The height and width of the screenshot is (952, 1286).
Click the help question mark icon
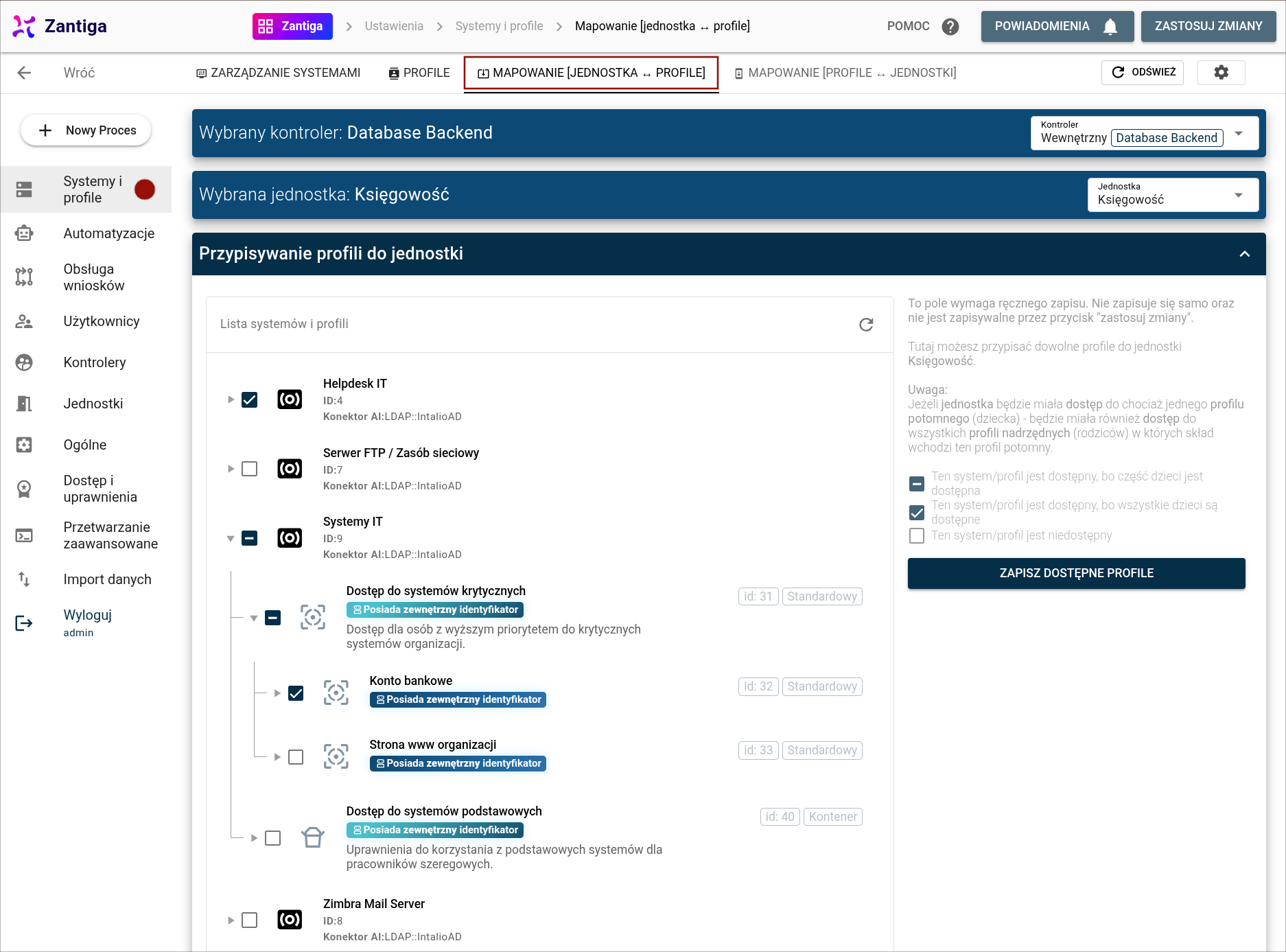point(950,27)
